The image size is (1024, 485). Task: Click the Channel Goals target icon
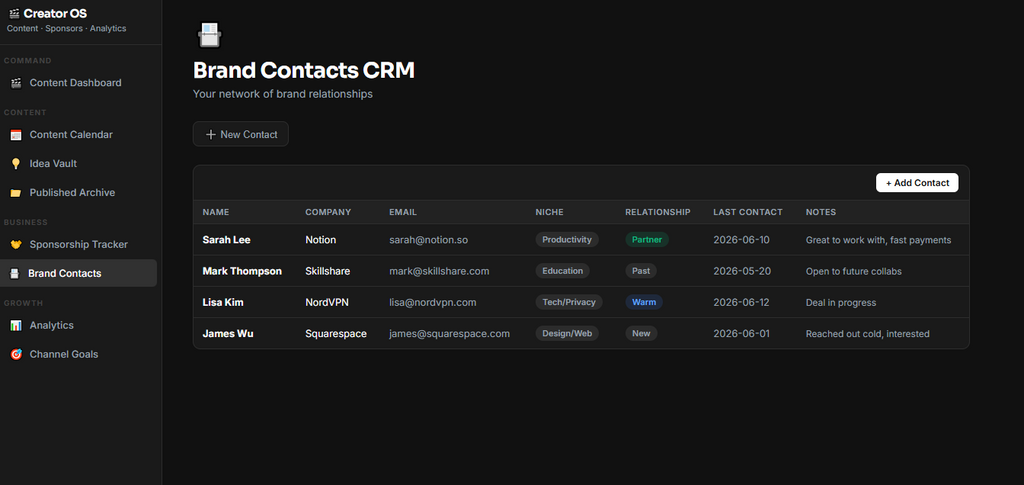[16, 354]
